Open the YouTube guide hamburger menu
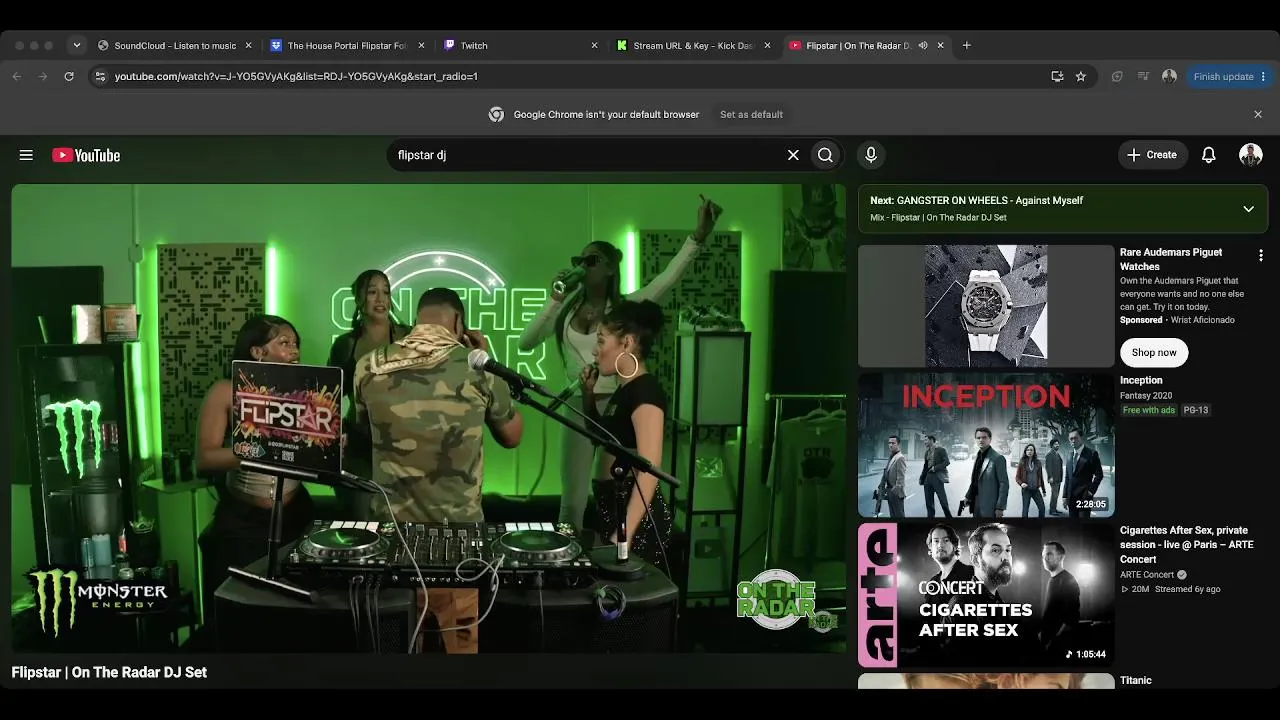 (x=26, y=155)
